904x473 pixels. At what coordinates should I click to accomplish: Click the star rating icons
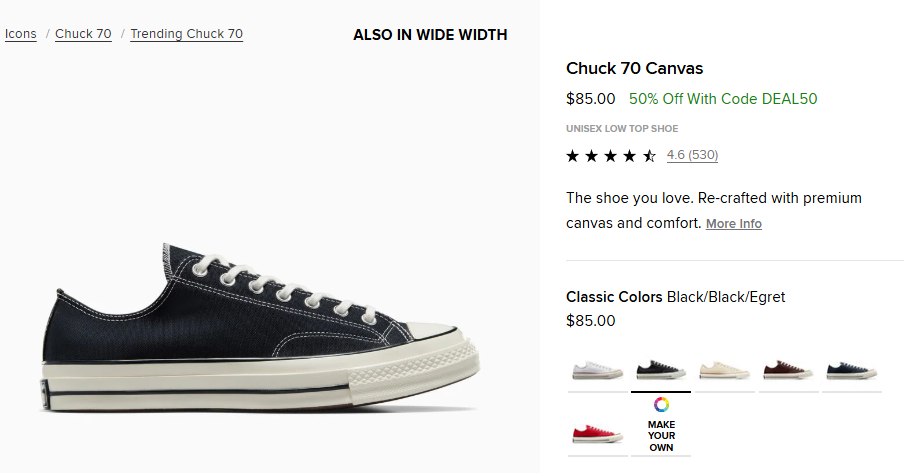[611, 156]
